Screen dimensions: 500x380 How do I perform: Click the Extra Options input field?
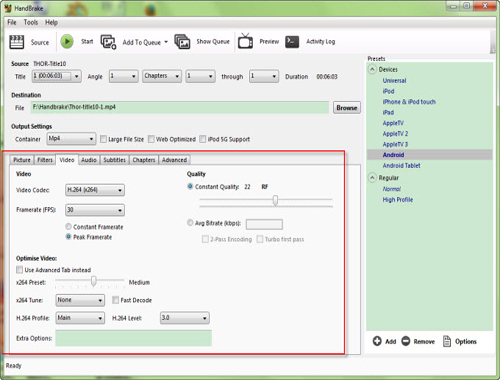[133, 338]
